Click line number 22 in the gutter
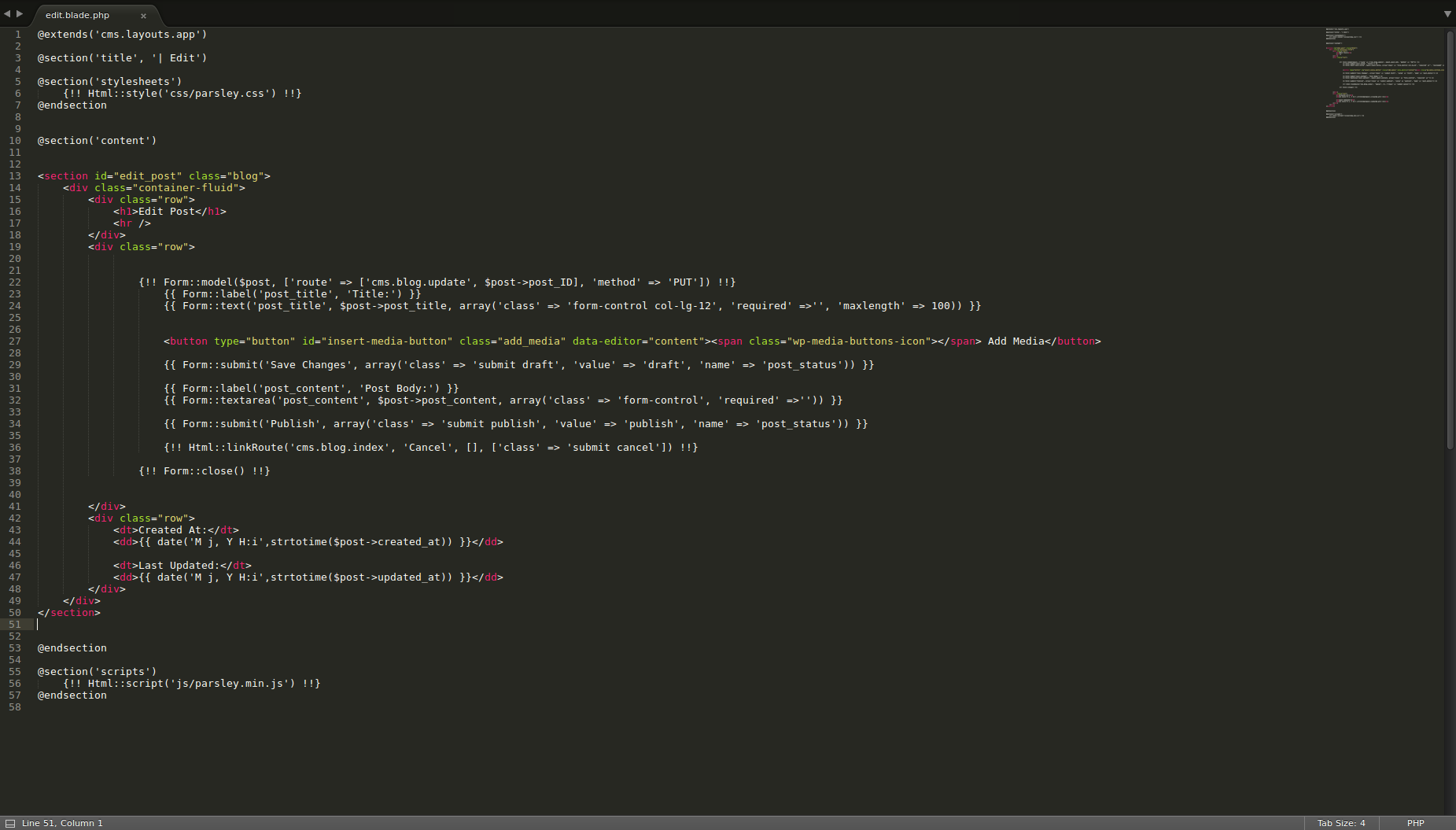This screenshot has width=1456, height=830. coord(15,282)
